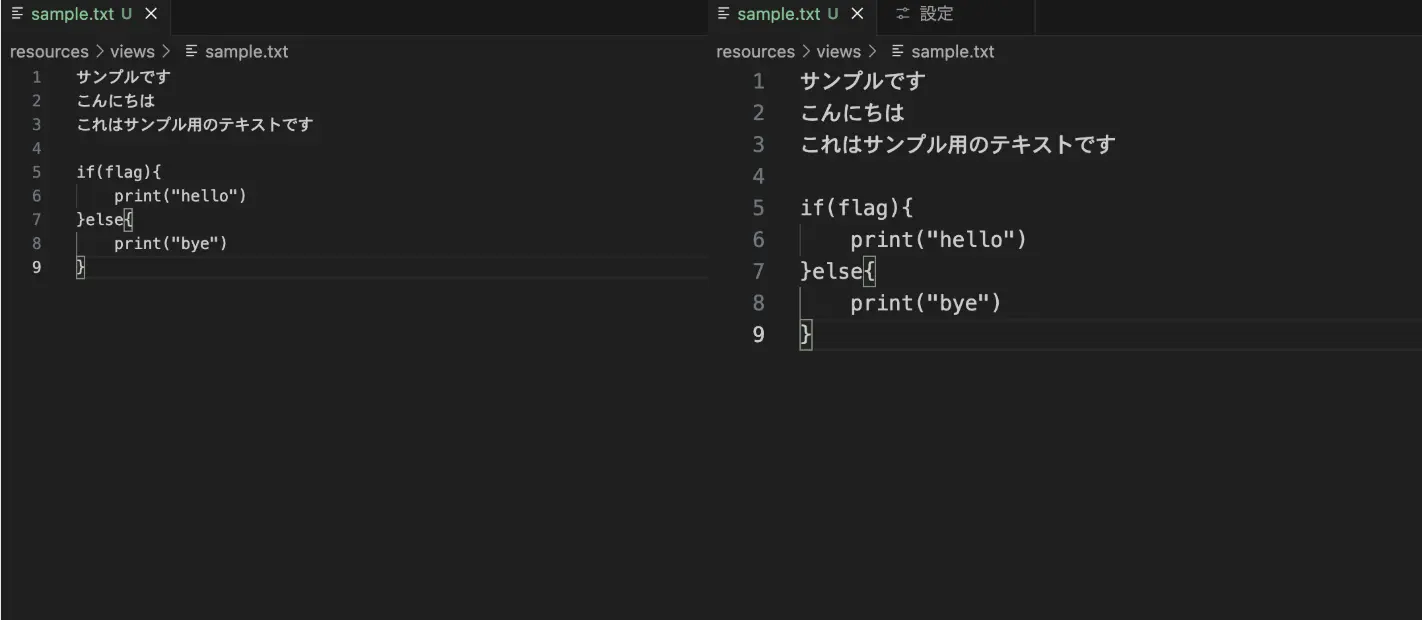Click line number 1 in the right editor
This screenshot has height=620, width=1422.
point(758,81)
